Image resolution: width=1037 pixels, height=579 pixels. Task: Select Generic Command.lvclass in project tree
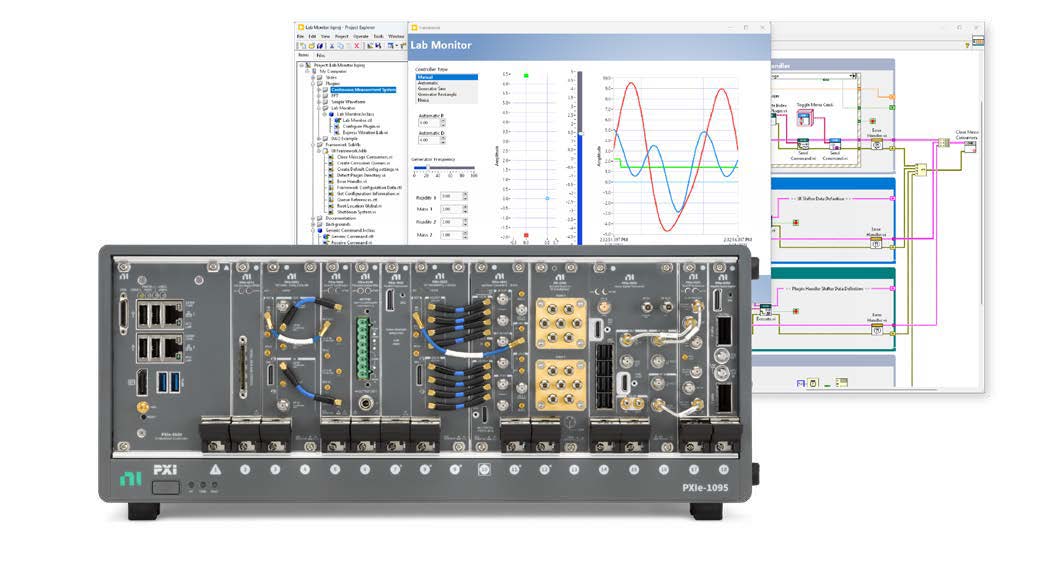[x=353, y=230]
